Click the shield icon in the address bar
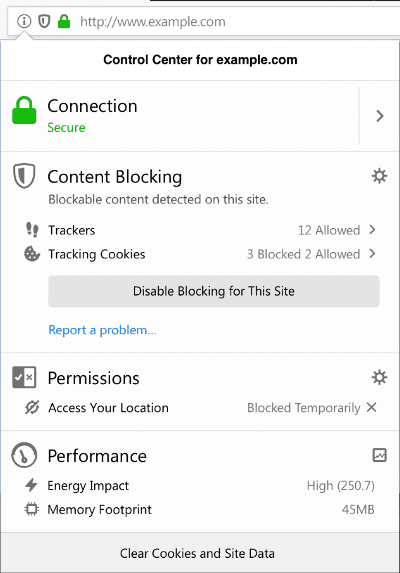 [44, 21]
